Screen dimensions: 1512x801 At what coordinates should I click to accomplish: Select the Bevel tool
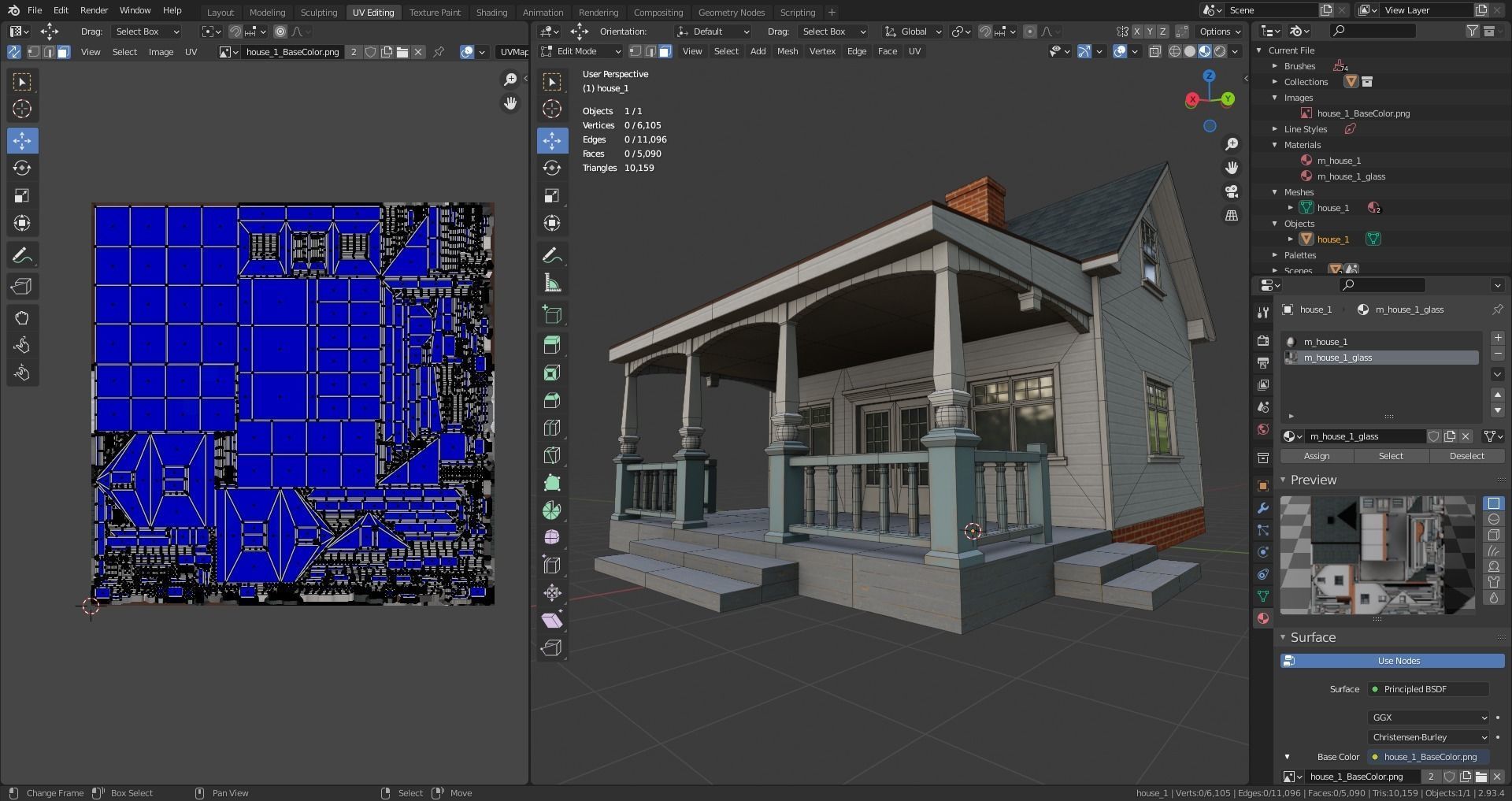552,400
